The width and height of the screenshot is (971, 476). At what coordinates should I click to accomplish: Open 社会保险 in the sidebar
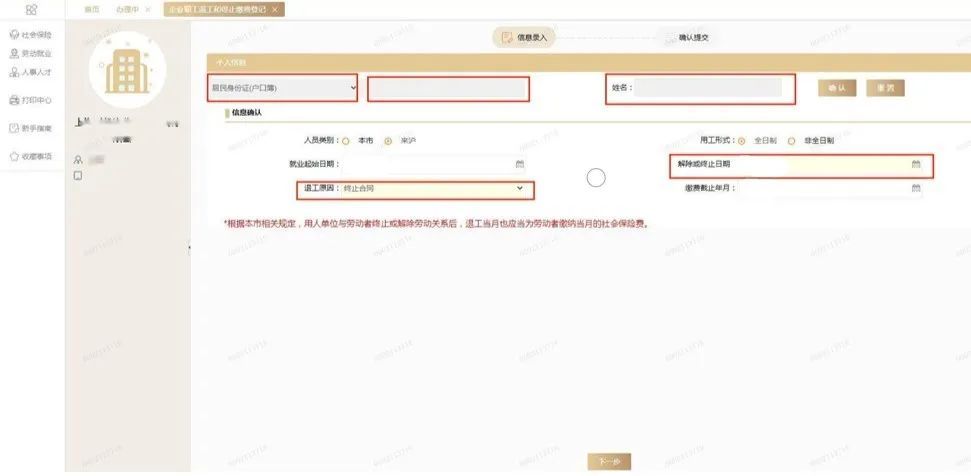31,35
